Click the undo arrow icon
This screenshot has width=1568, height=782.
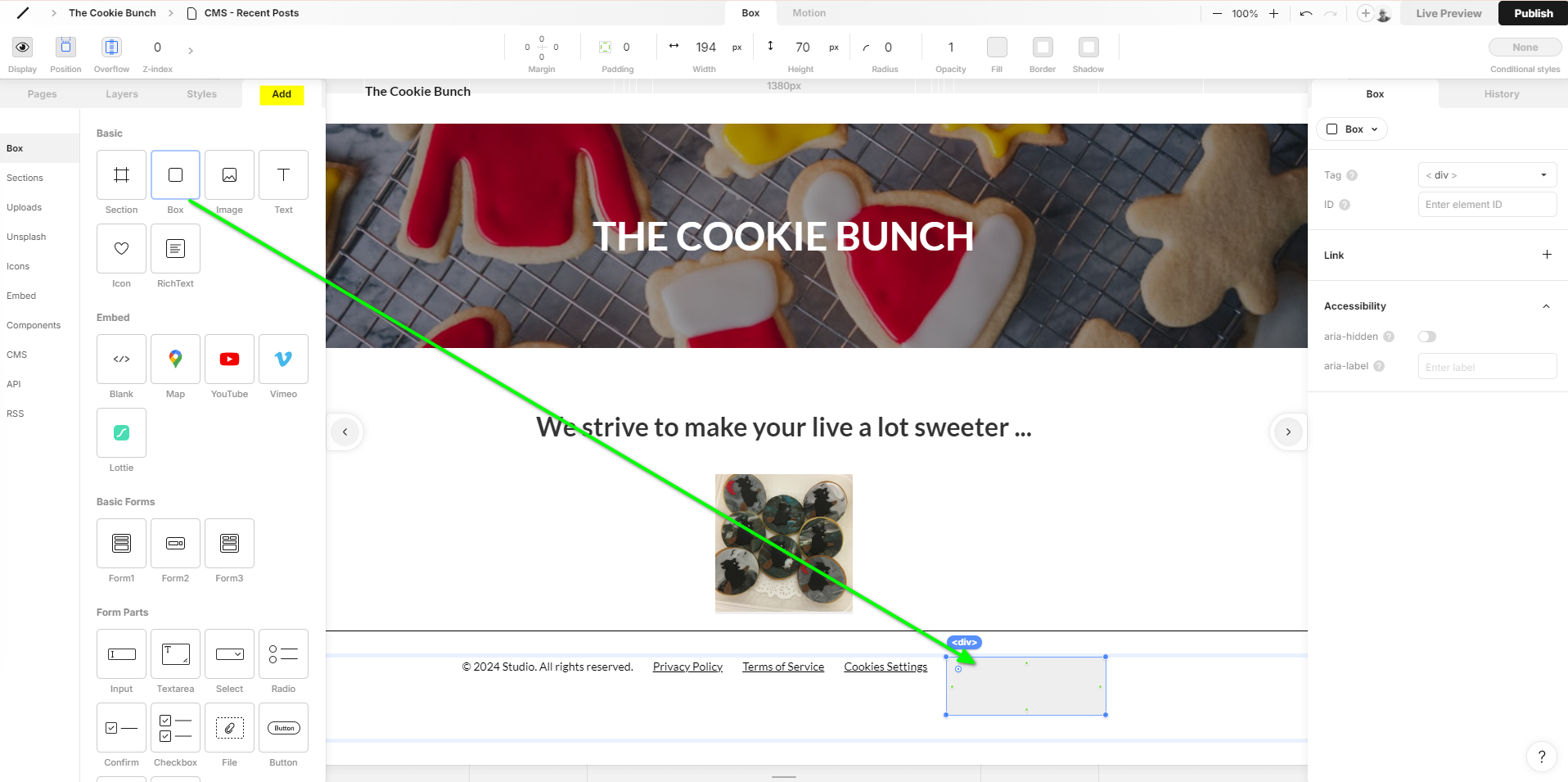click(x=1306, y=13)
